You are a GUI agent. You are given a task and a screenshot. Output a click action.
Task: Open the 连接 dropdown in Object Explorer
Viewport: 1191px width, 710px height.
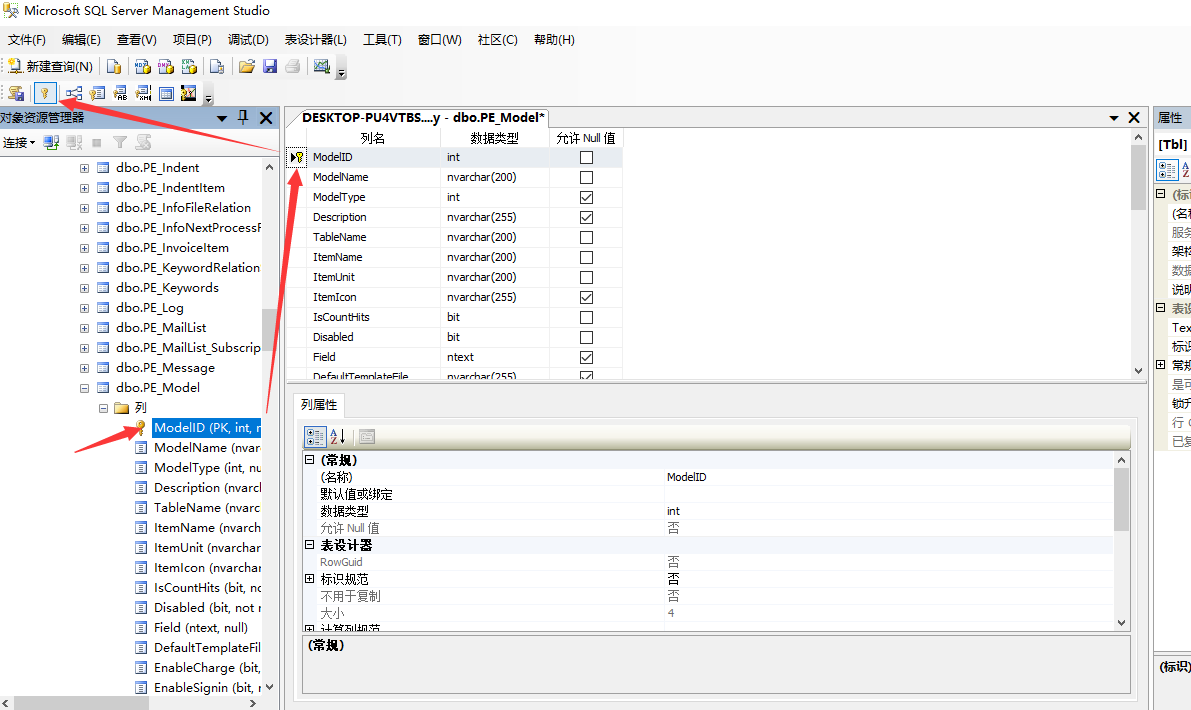19,143
